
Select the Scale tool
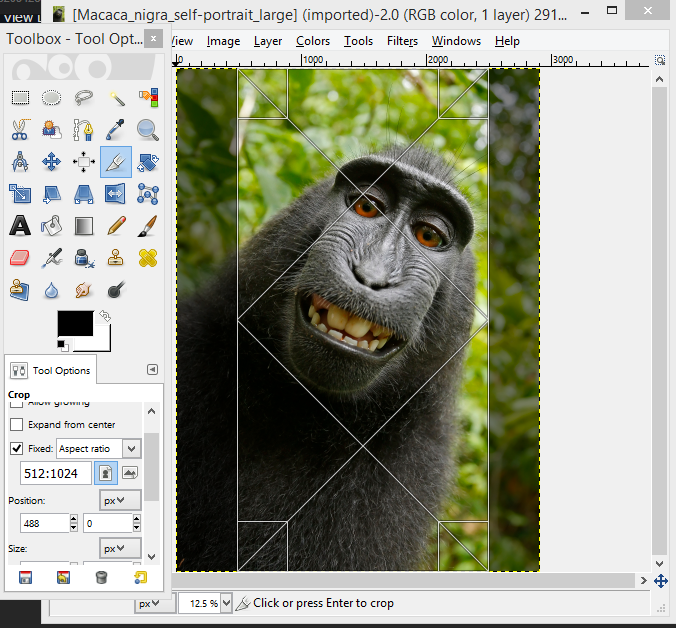click(20, 194)
